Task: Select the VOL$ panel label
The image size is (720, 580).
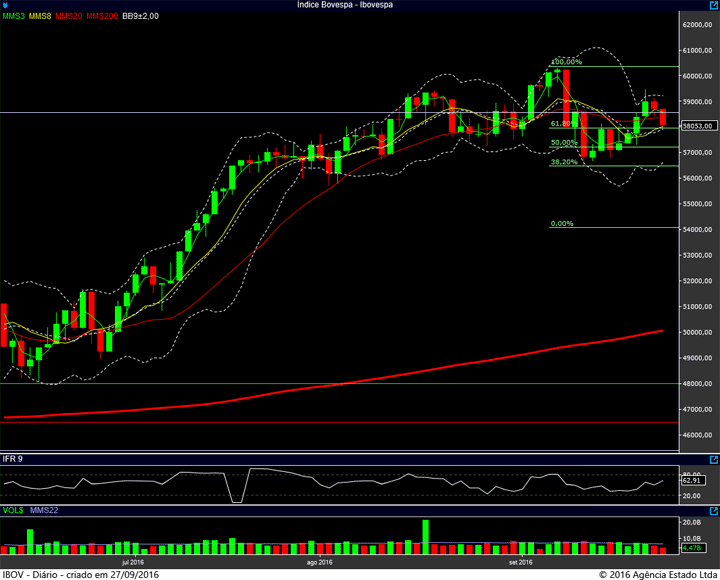Action: pos(13,510)
